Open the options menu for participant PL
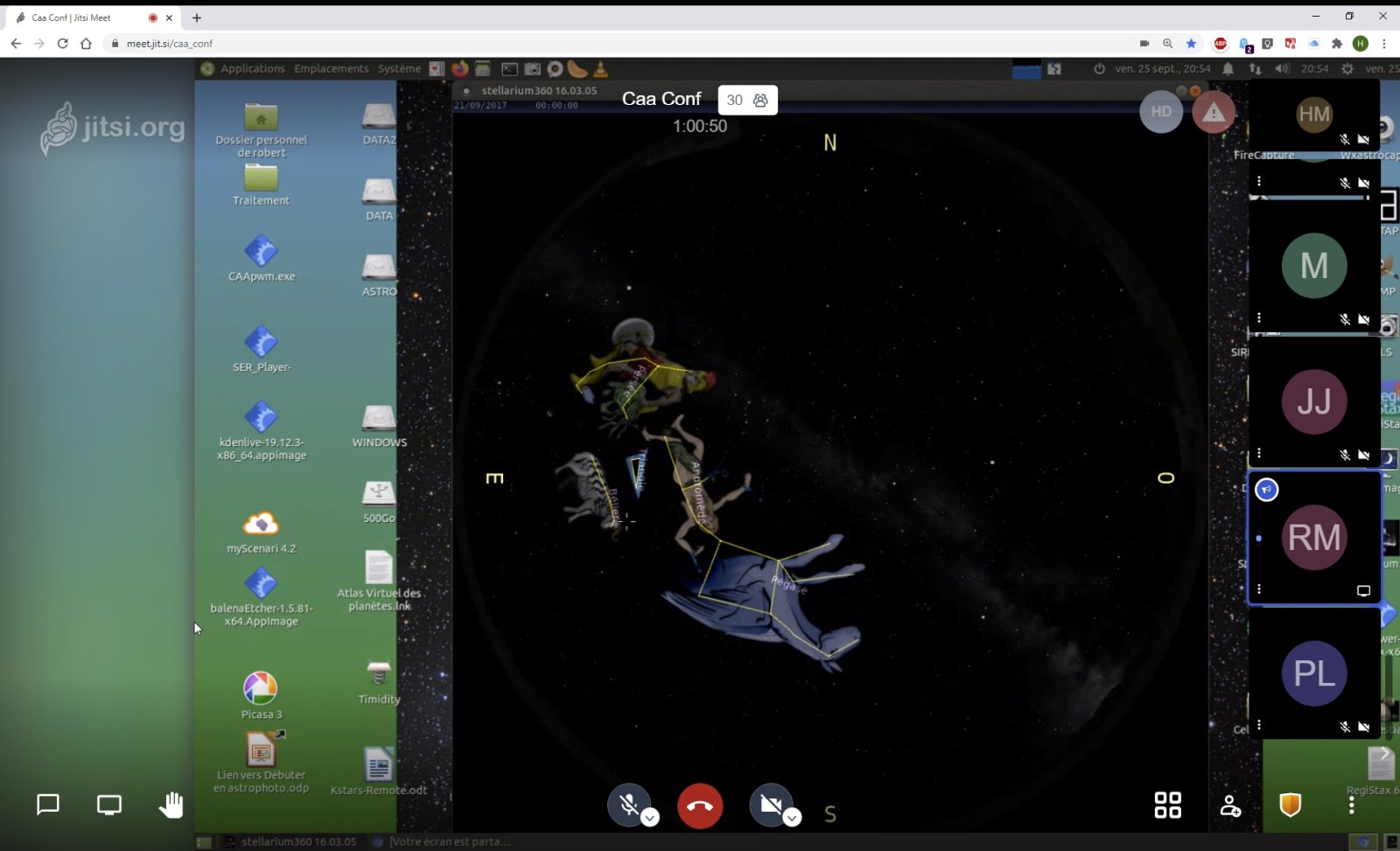This screenshot has height=851, width=1400. click(1259, 724)
